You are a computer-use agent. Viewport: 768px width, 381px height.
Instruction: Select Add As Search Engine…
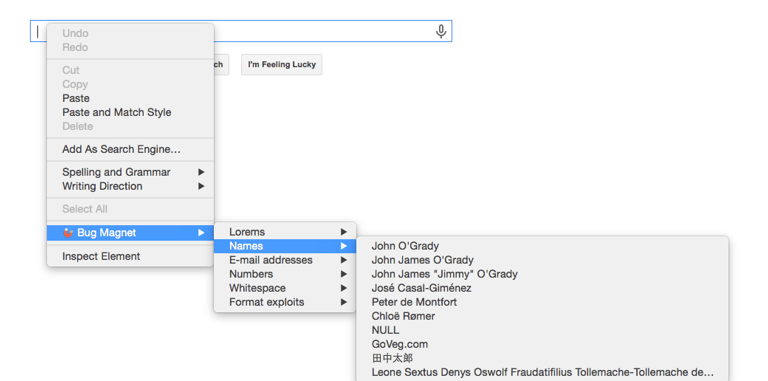(x=130, y=149)
